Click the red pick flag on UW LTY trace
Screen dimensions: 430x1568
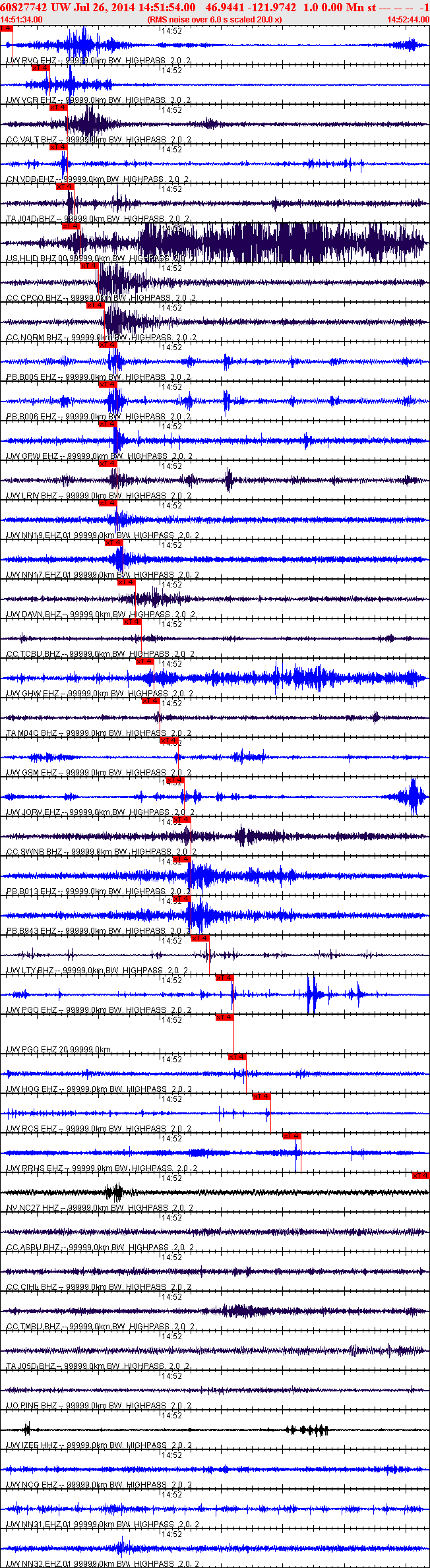click(x=200, y=938)
